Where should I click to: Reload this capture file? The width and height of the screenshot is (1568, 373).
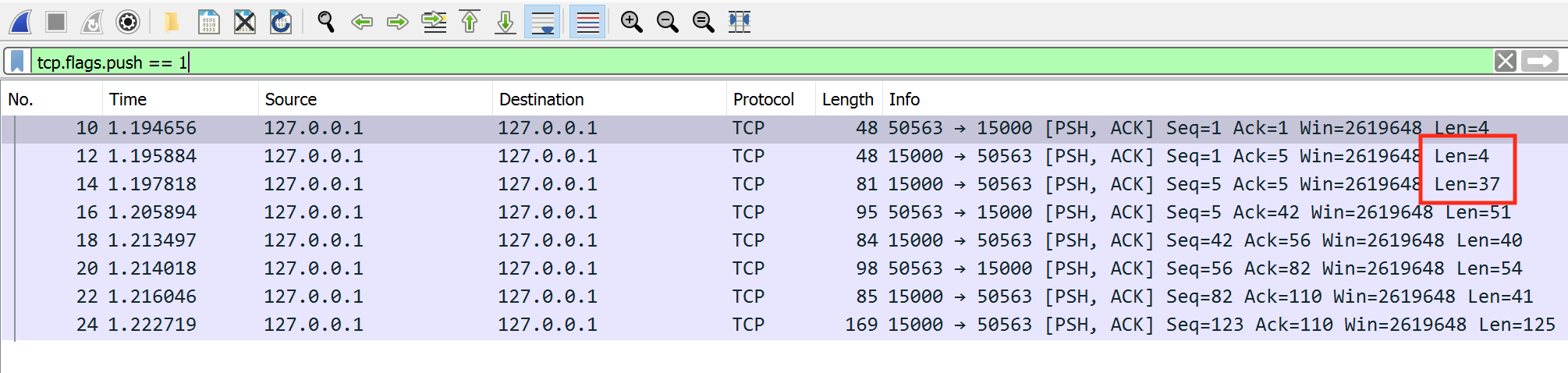(x=281, y=22)
